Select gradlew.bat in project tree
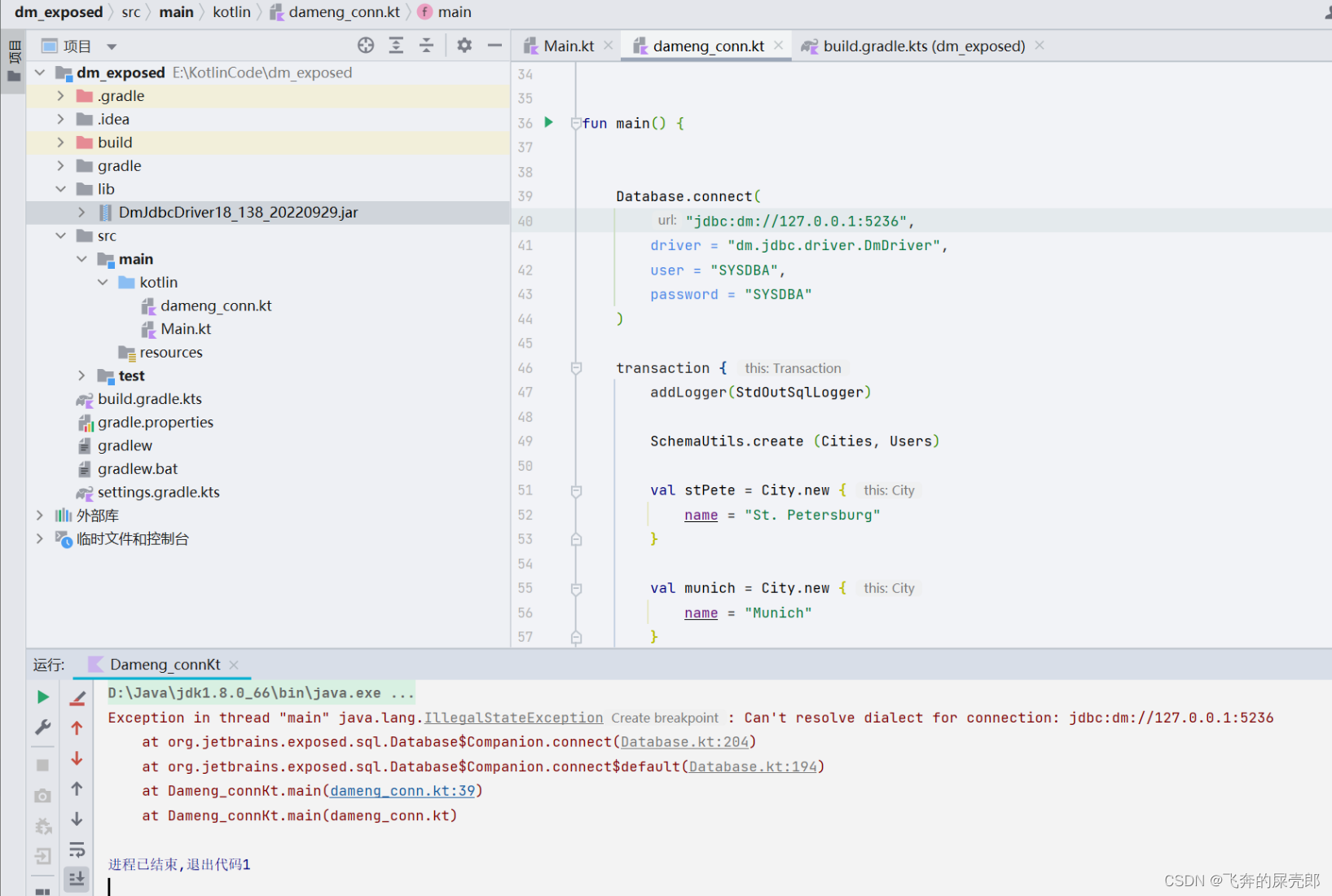 click(x=138, y=469)
